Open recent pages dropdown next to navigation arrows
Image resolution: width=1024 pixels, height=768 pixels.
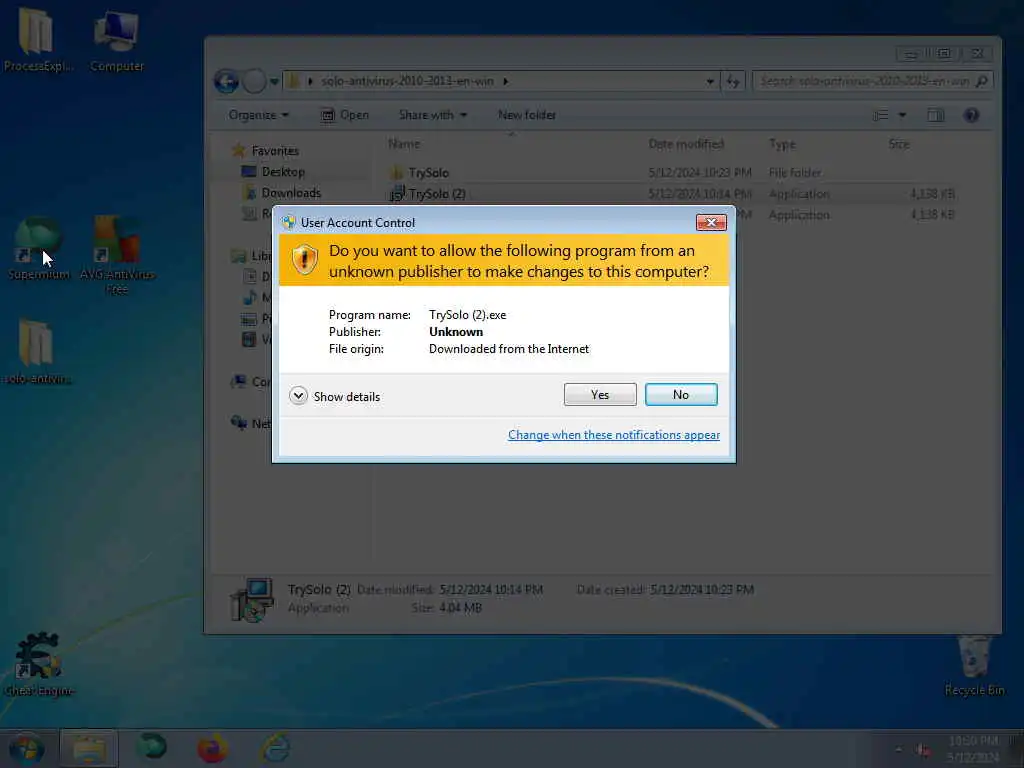(x=274, y=82)
